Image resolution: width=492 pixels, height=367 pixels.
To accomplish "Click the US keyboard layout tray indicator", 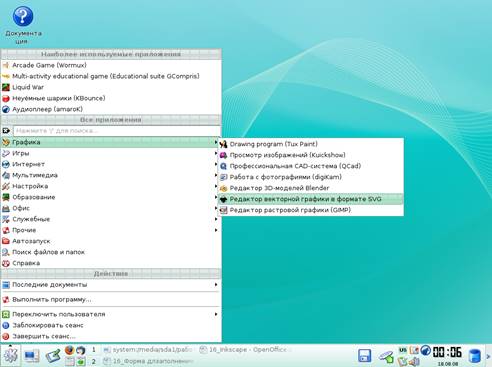I will [403, 350].
